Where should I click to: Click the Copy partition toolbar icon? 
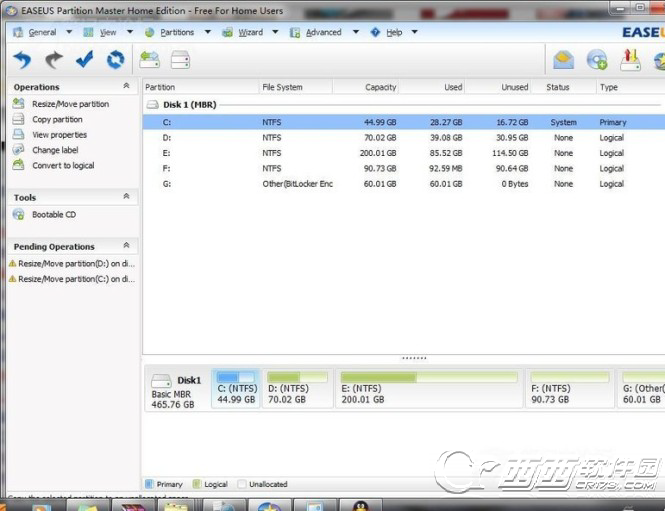180,60
